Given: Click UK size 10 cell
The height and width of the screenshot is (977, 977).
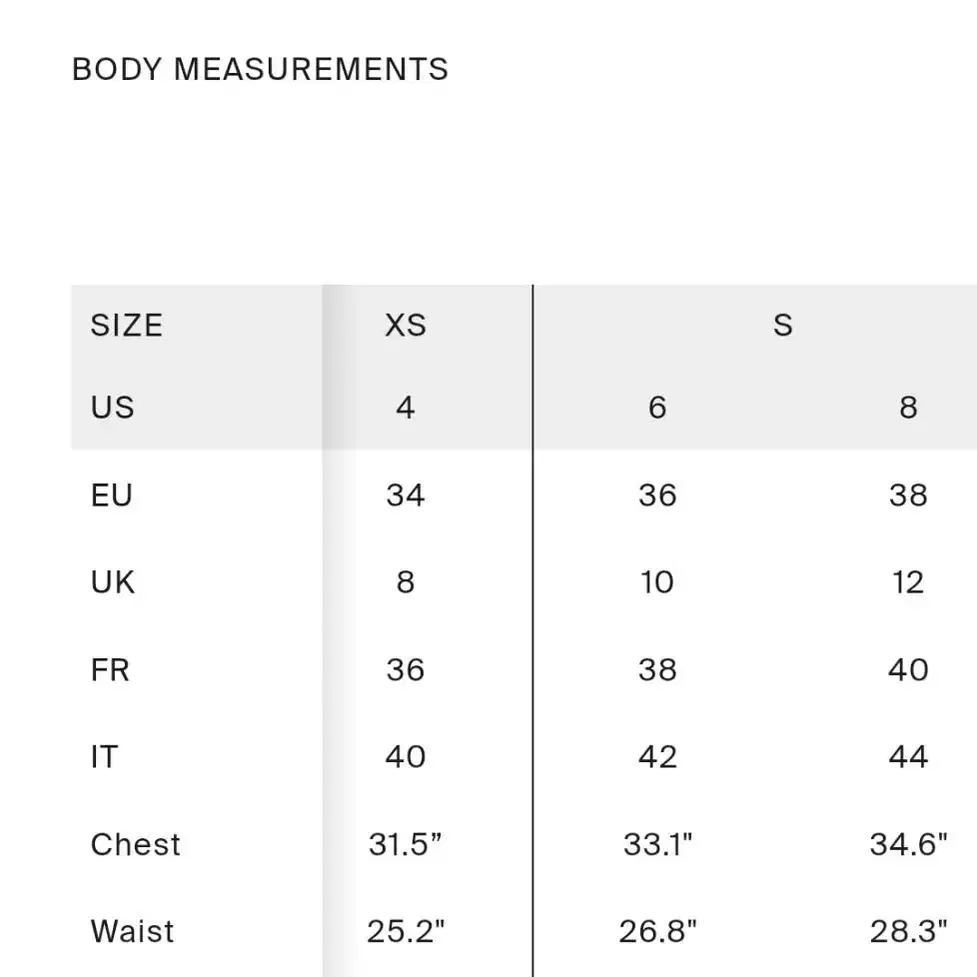Looking at the screenshot, I should click(657, 583).
